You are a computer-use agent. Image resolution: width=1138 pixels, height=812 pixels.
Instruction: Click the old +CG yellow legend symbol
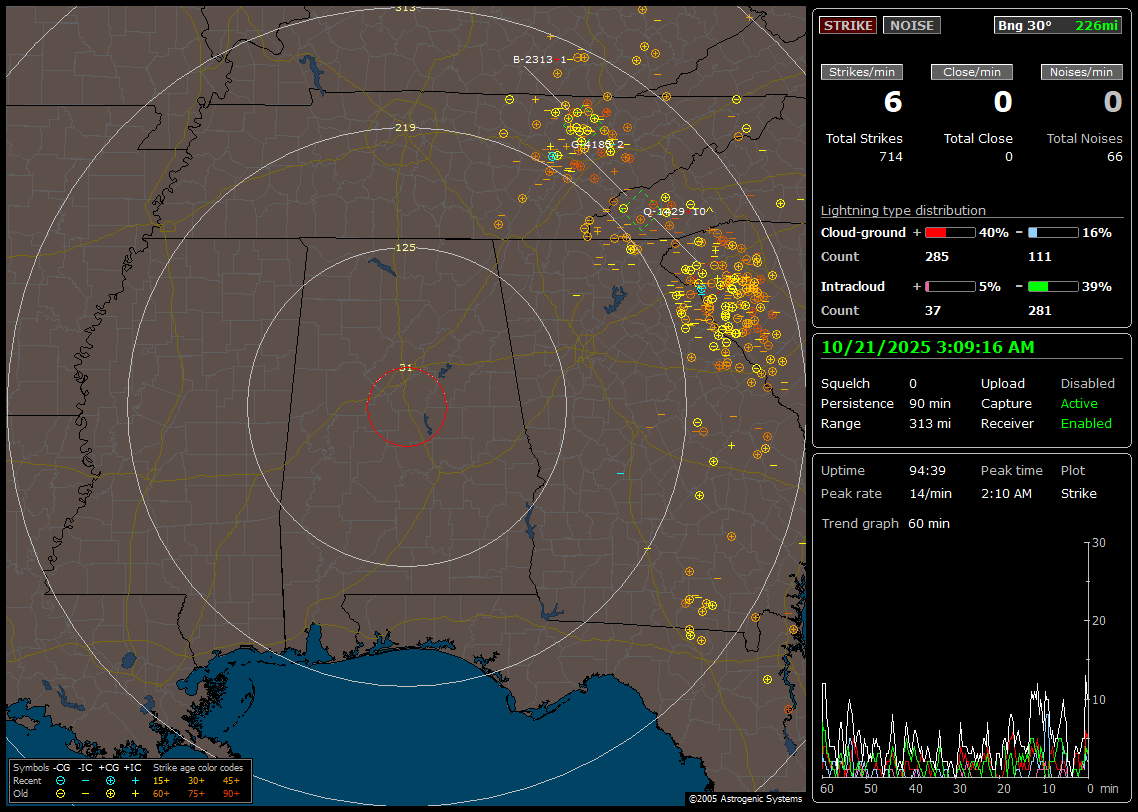click(110, 793)
